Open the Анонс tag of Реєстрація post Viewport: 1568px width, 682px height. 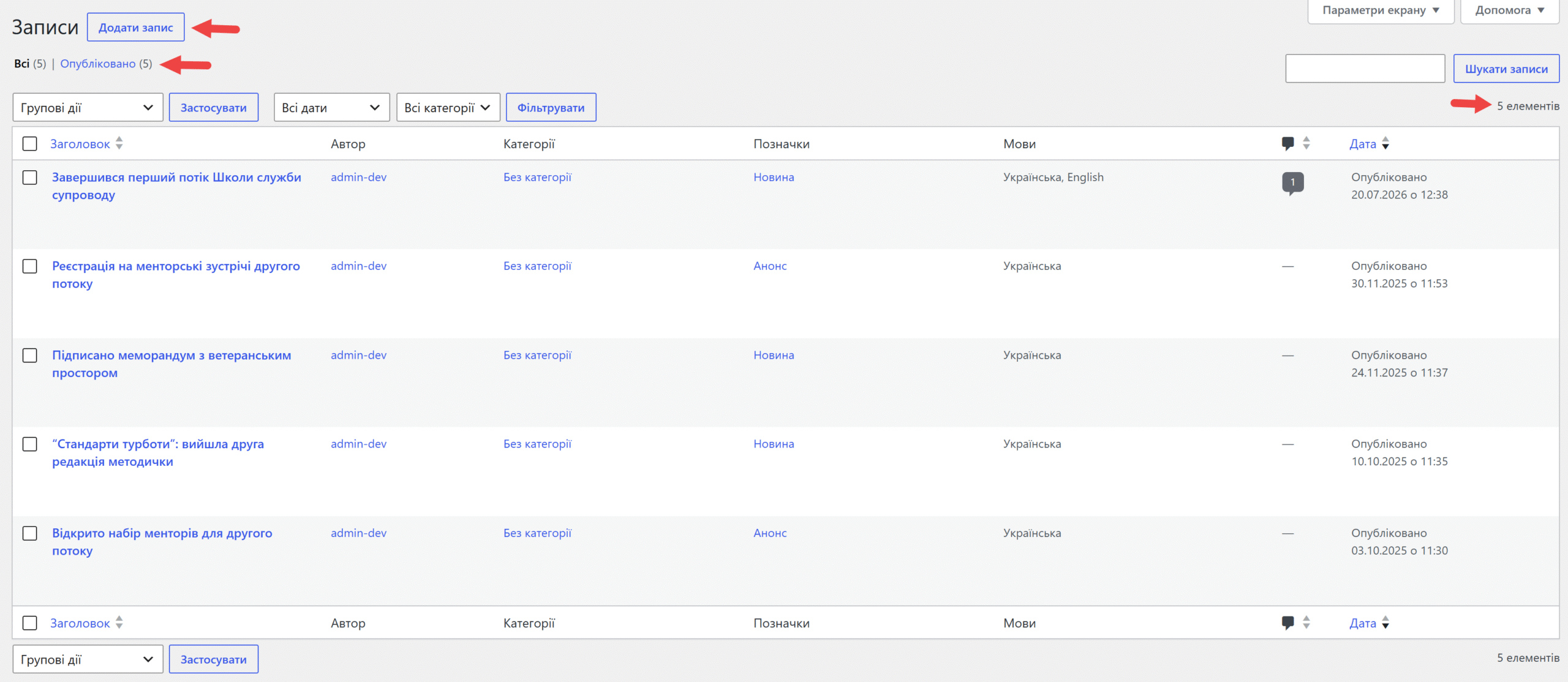[x=770, y=266]
